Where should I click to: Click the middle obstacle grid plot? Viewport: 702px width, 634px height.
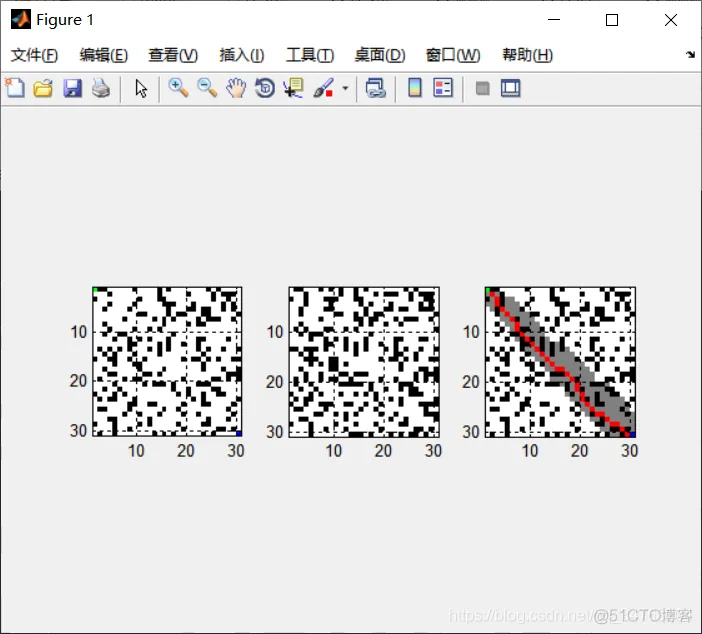tap(364, 362)
